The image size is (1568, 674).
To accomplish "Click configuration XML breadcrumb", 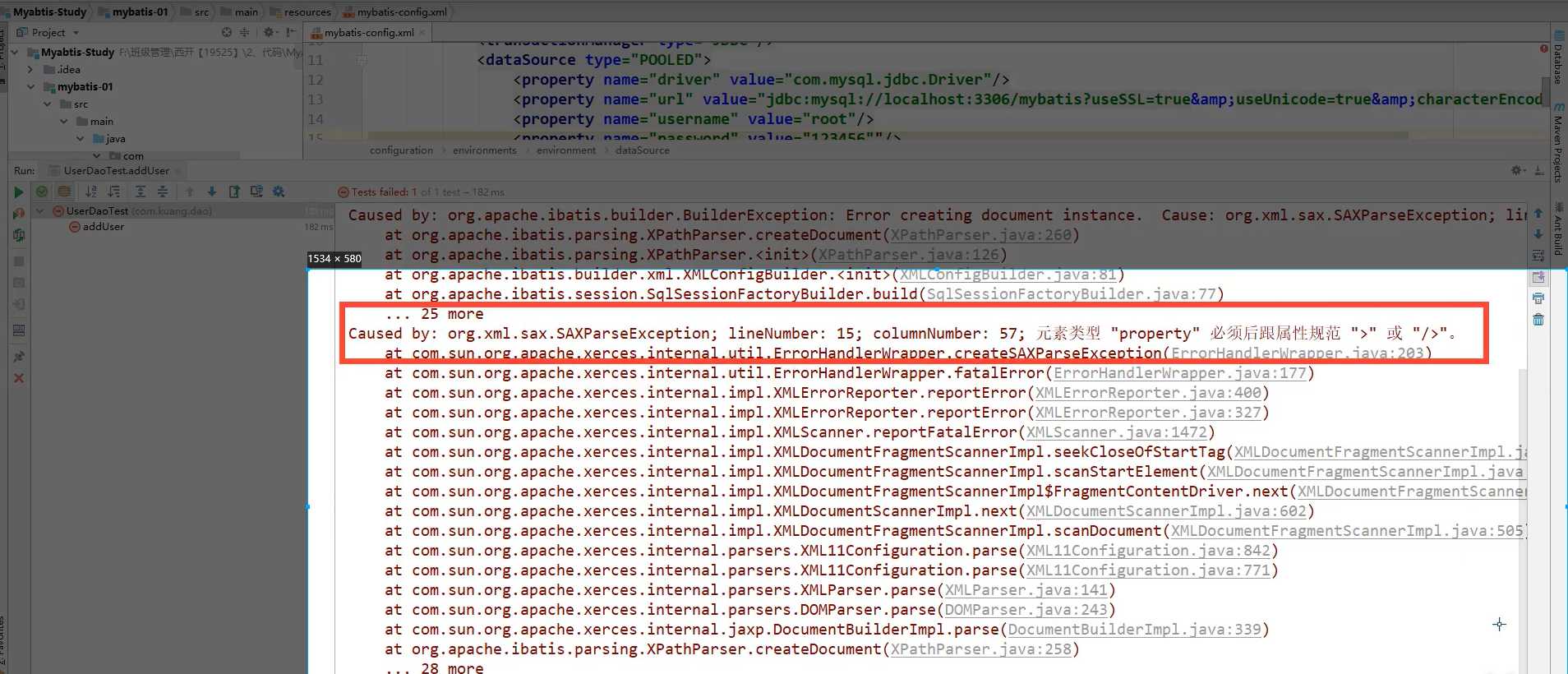I will (401, 150).
